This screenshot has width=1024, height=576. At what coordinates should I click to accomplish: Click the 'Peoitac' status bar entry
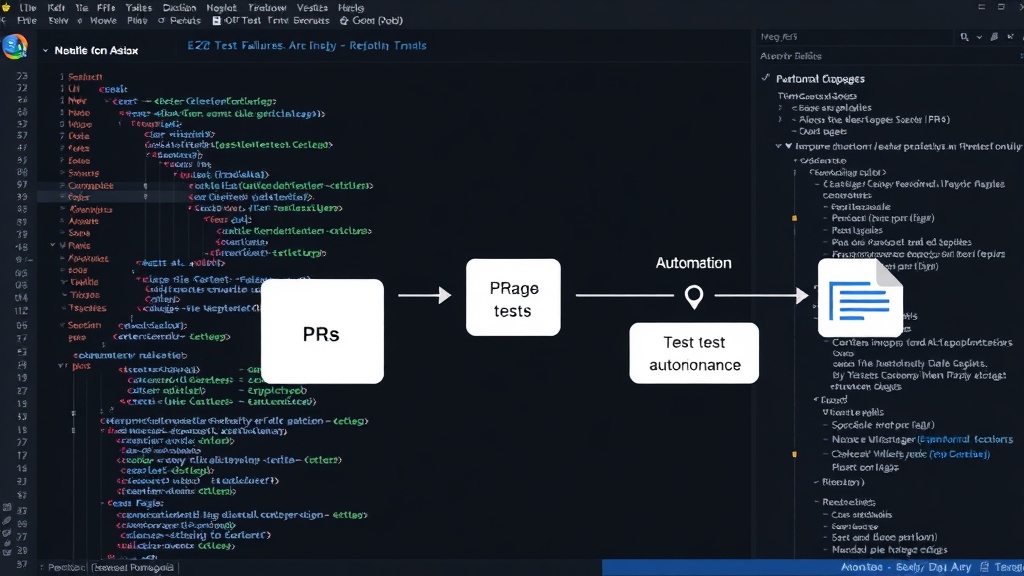(65, 568)
